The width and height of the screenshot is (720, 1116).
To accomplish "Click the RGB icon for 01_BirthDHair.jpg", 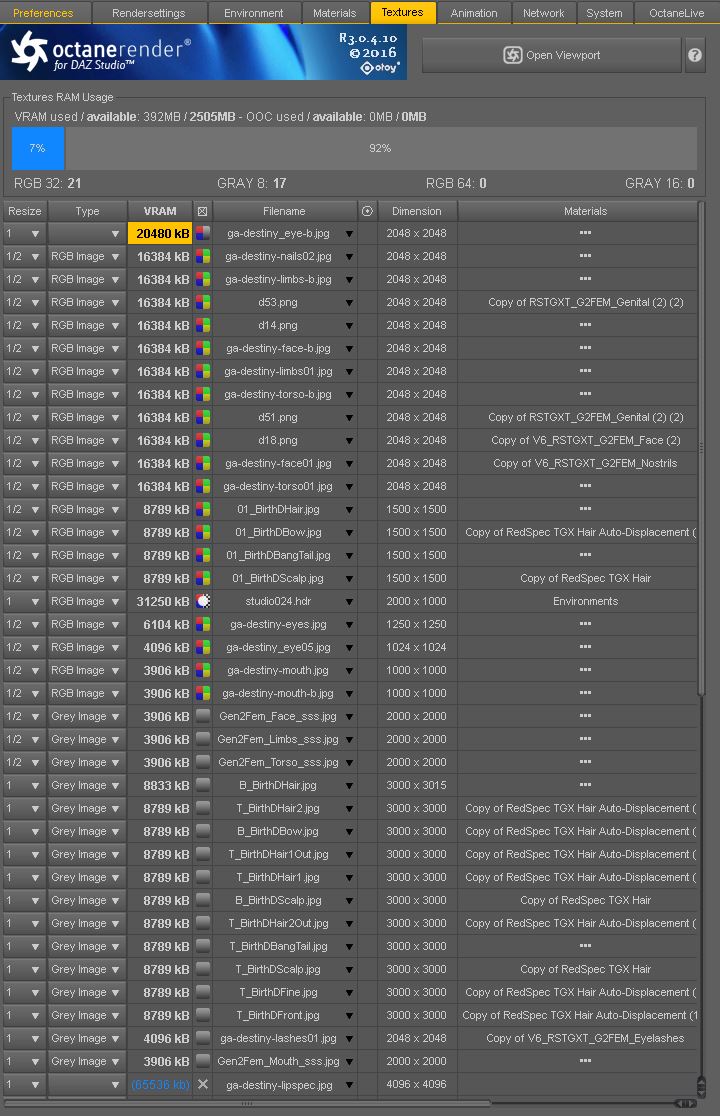I will pyautogui.click(x=203, y=509).
